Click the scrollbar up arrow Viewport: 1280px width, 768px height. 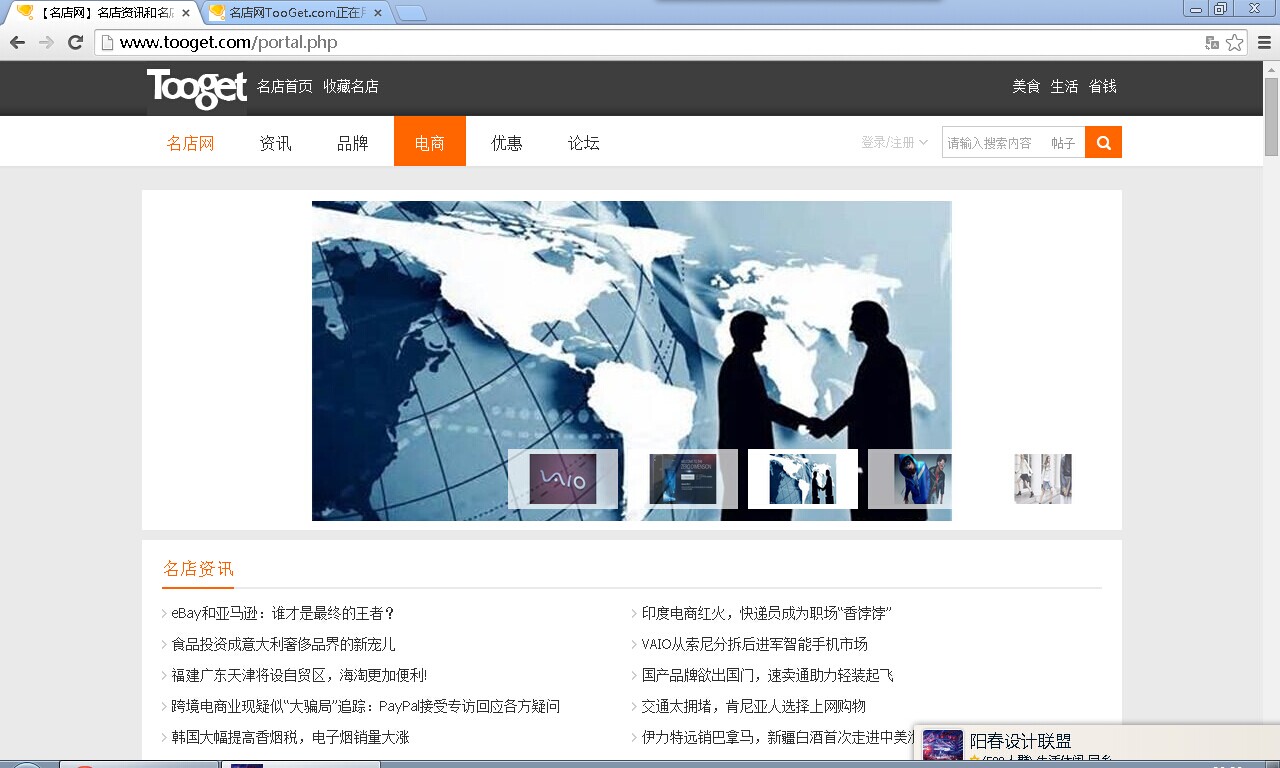[1271, 68]
